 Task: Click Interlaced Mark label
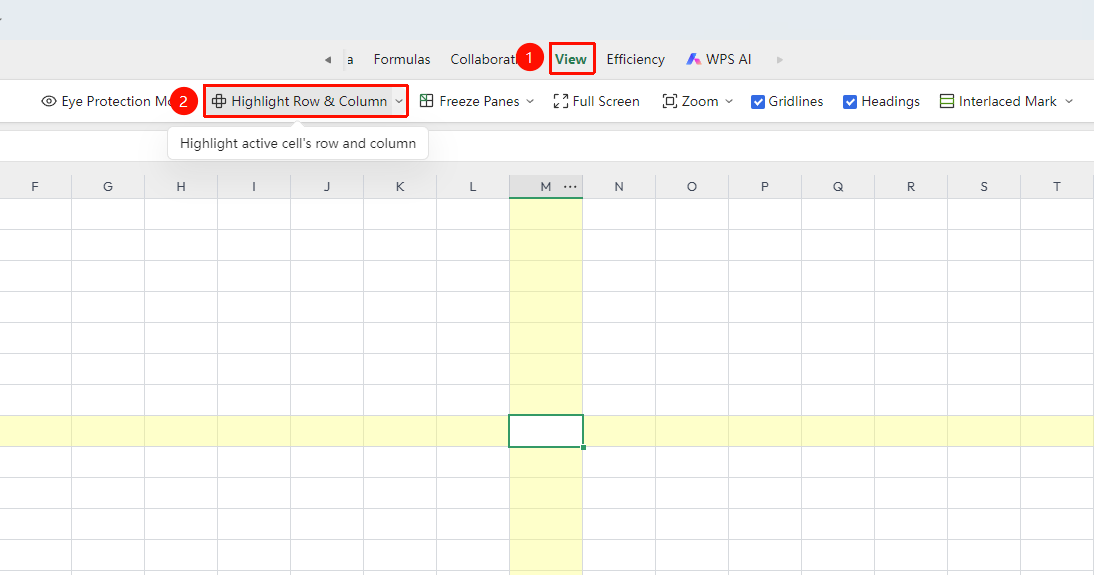pos(1007,101)
